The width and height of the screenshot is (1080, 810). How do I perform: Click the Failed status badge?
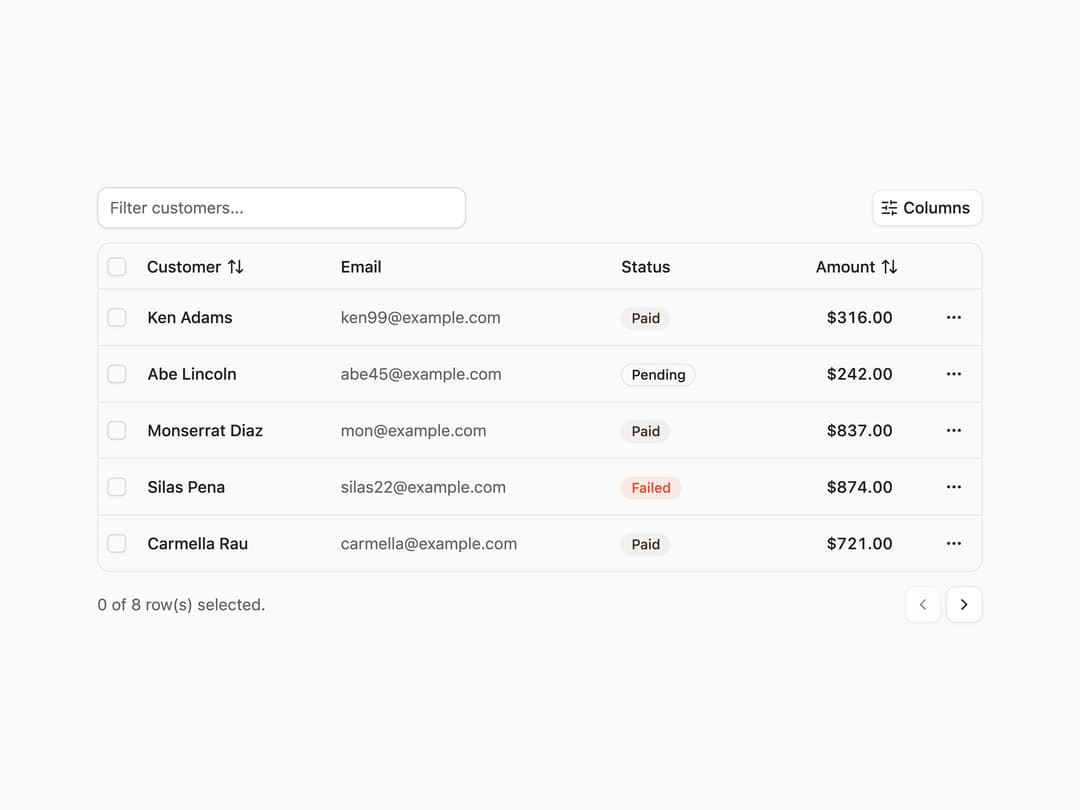point(651,488)
